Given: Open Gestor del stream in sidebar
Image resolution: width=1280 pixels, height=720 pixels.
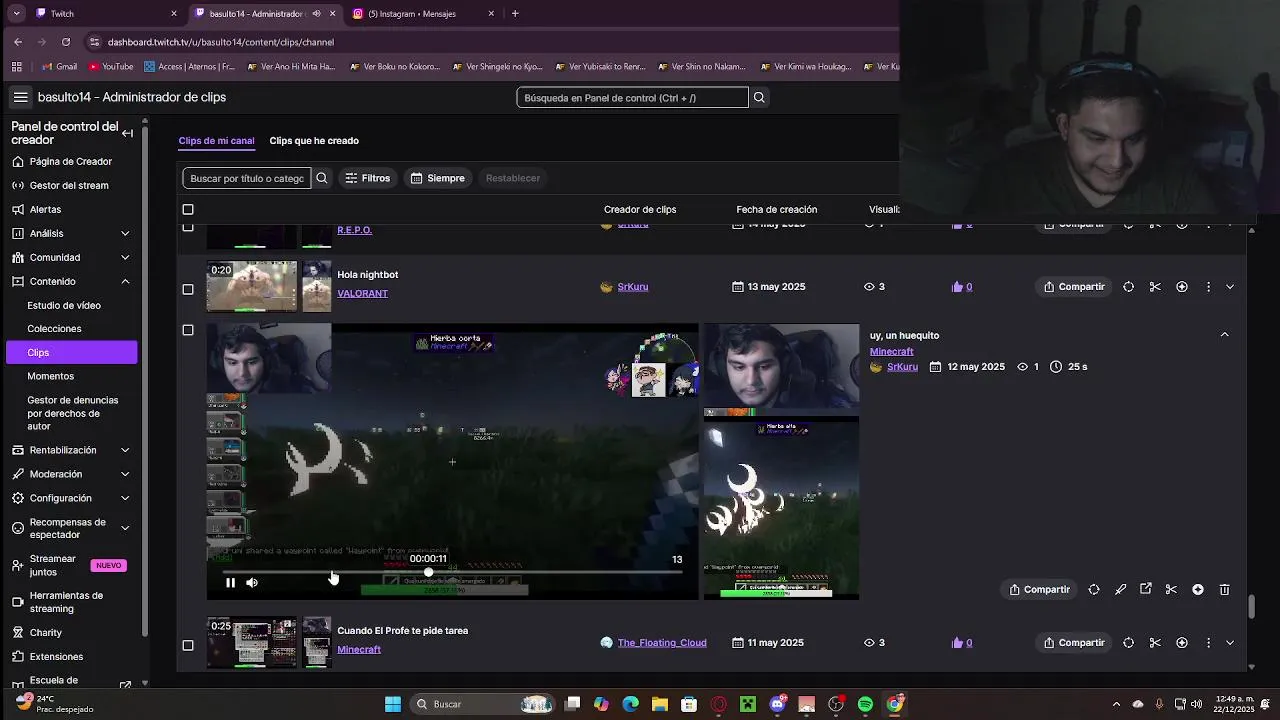Looking at the screenshot, I should pyautogui.click(x=69, y=185).
